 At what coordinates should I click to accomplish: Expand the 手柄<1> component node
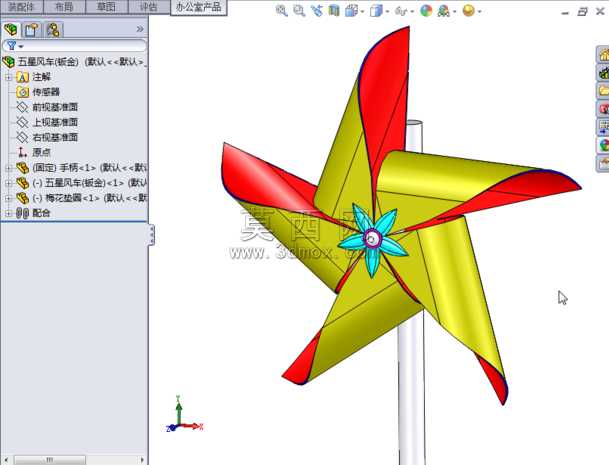8,168
